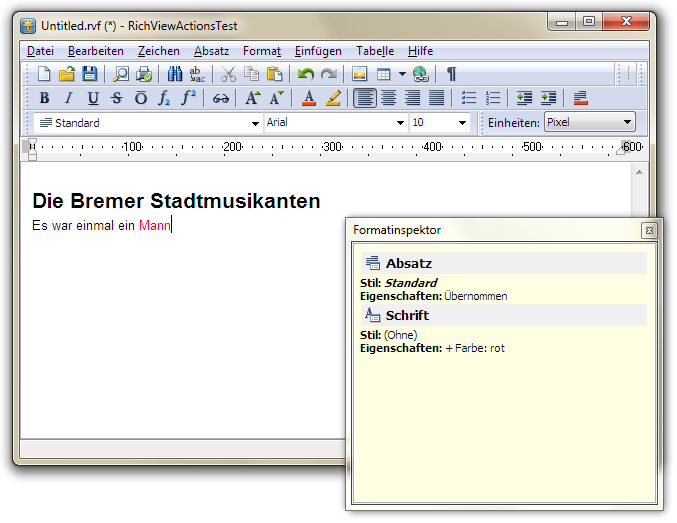Toggle Italic formatting
677x523 pixels.
pos(68,98)
